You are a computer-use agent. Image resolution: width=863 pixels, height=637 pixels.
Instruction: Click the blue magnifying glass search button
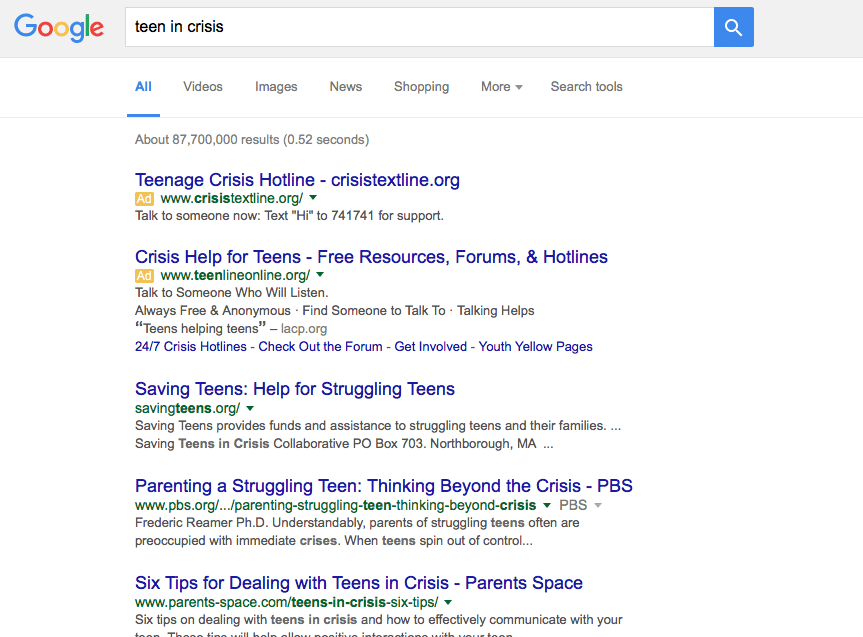click(734, 27)
